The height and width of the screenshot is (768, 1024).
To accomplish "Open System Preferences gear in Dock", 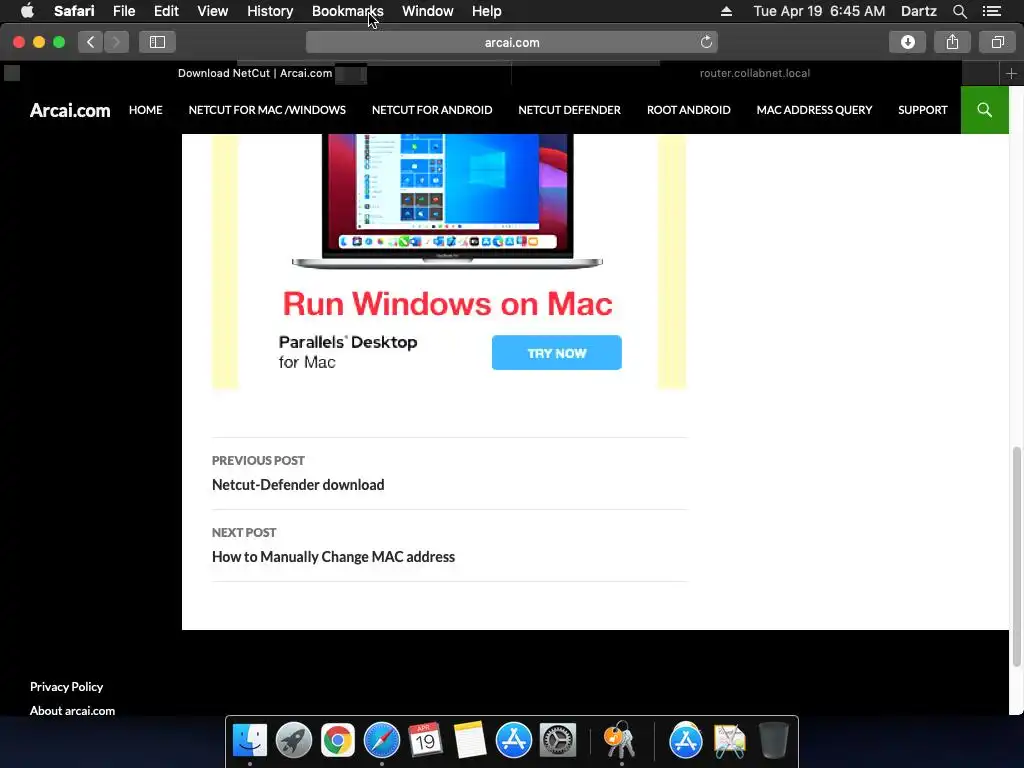I will click(558, 740).
